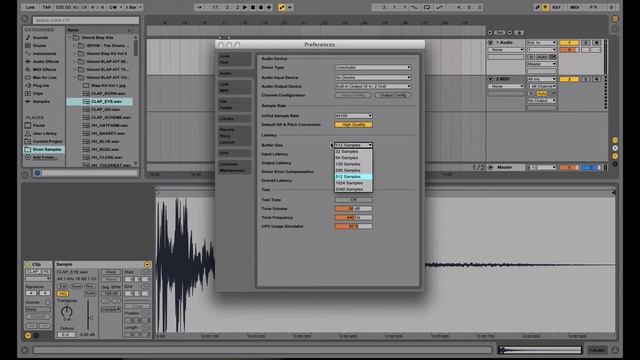Toggle the Link button at top left
This screenshot has width=640, height=360.
click(x=30, y=7)
